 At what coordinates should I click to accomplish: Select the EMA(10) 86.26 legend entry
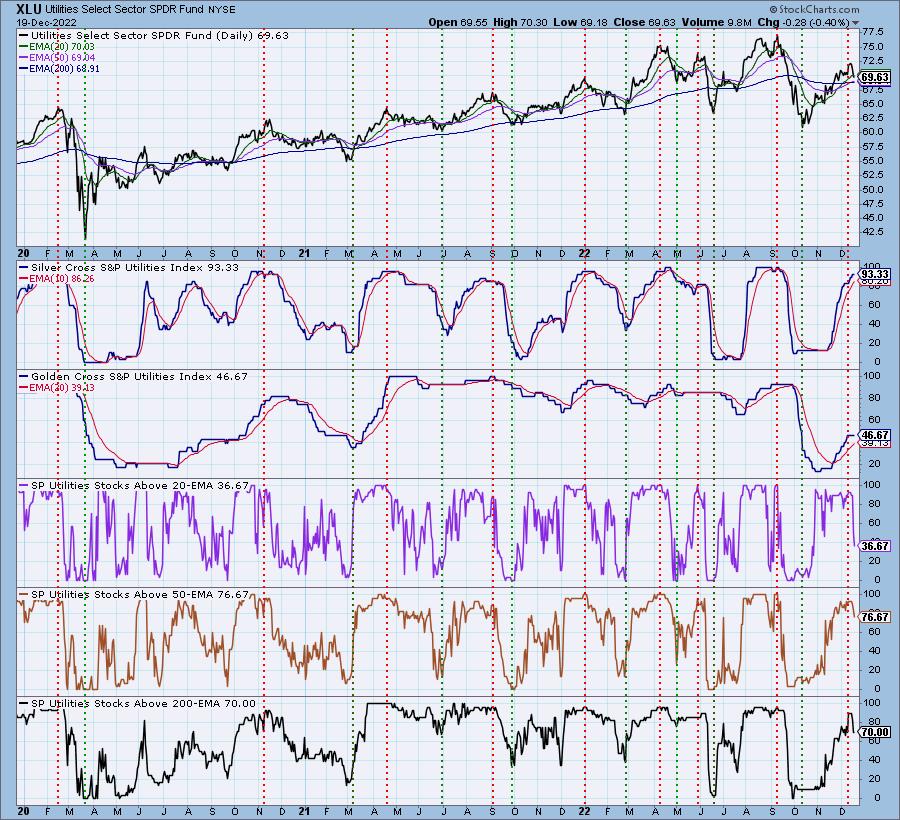coord(57,278)
